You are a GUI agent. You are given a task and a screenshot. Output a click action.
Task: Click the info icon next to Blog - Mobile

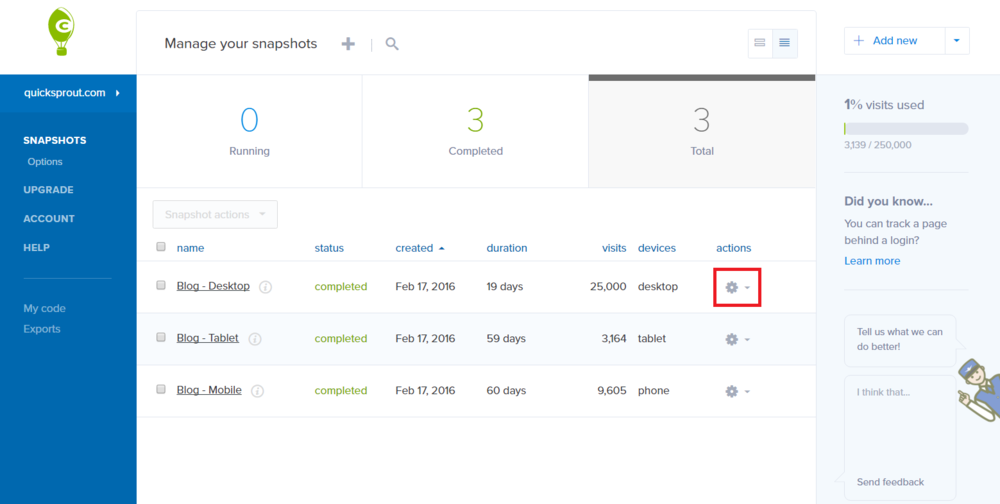click(x=257, y=391)
